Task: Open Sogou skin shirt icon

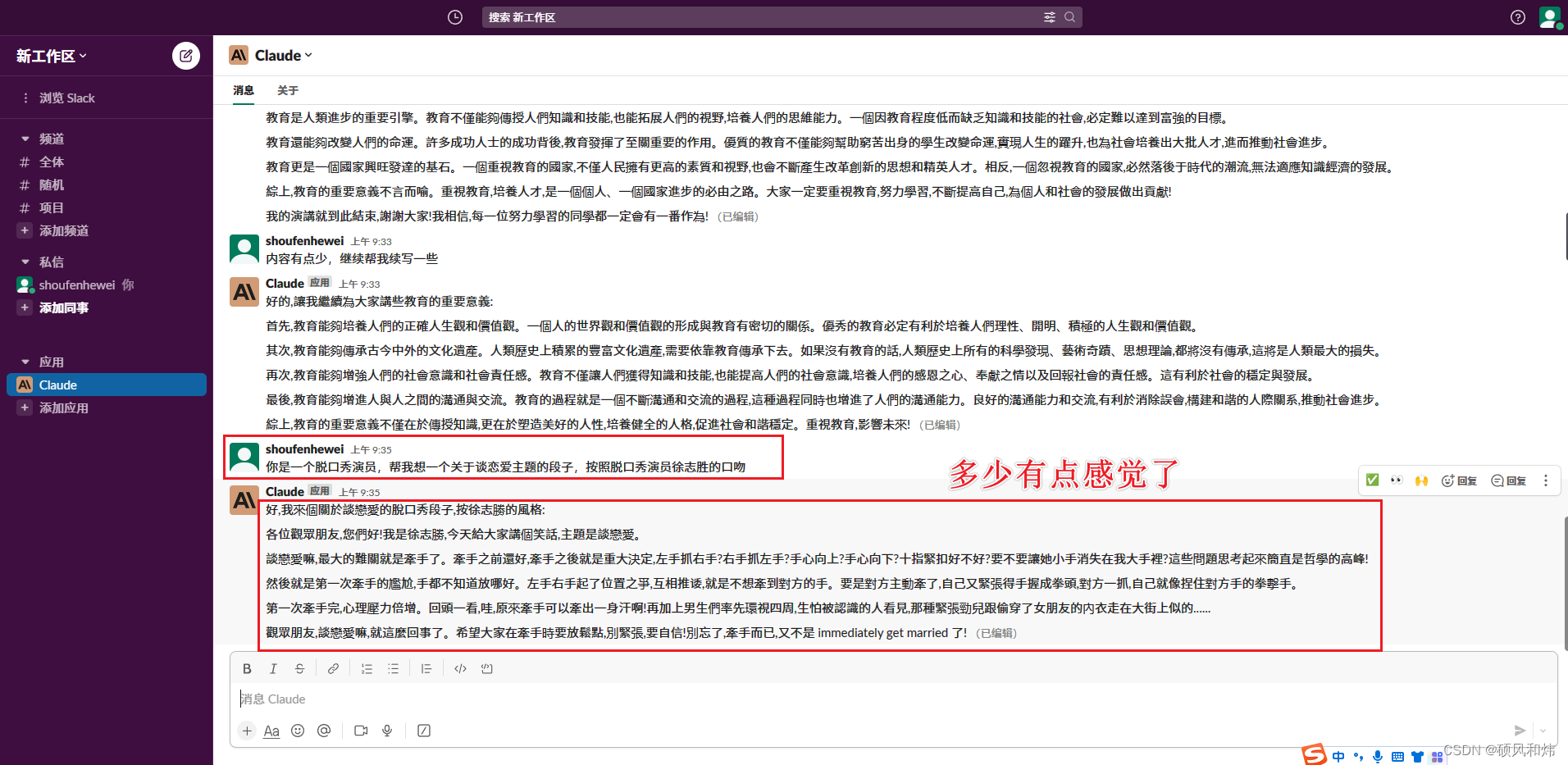Action: click(x=1417, y=757)
